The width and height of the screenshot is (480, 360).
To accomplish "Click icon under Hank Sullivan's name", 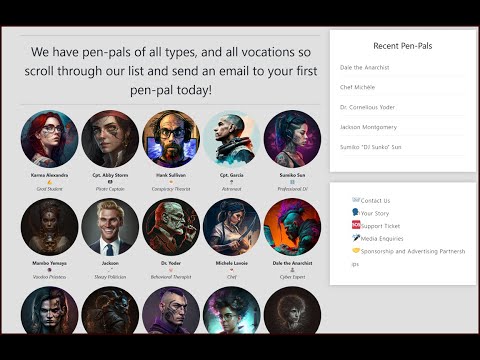I will pos(171,182).
